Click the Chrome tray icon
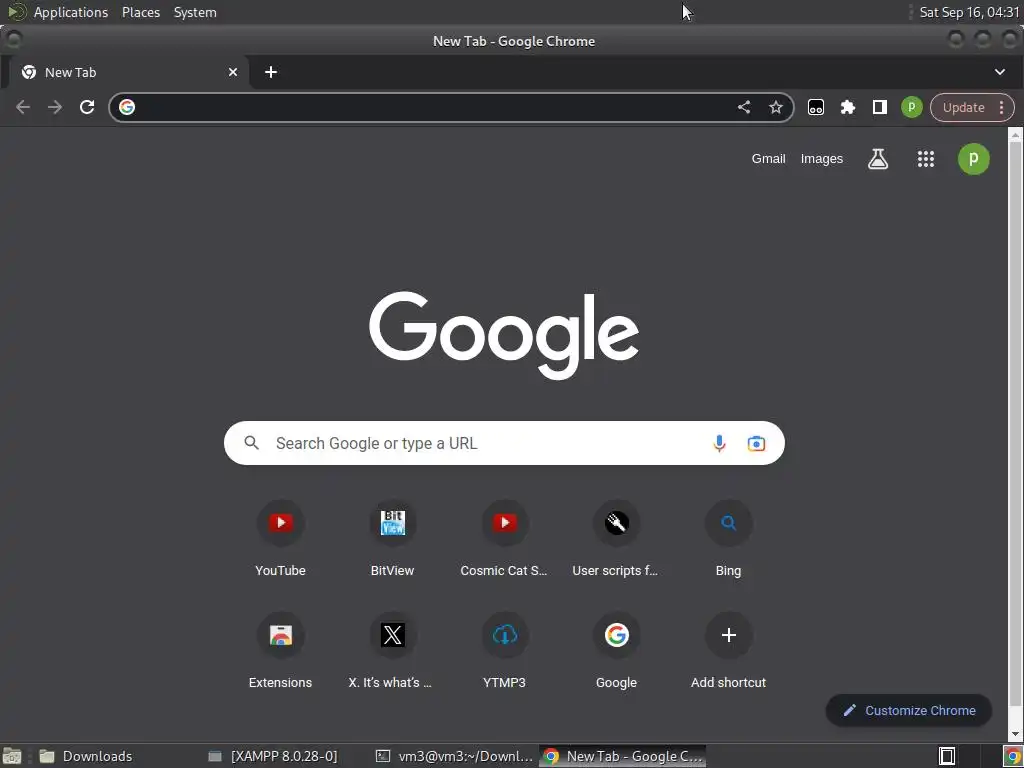The image size is (1024, 768). 1012,756
